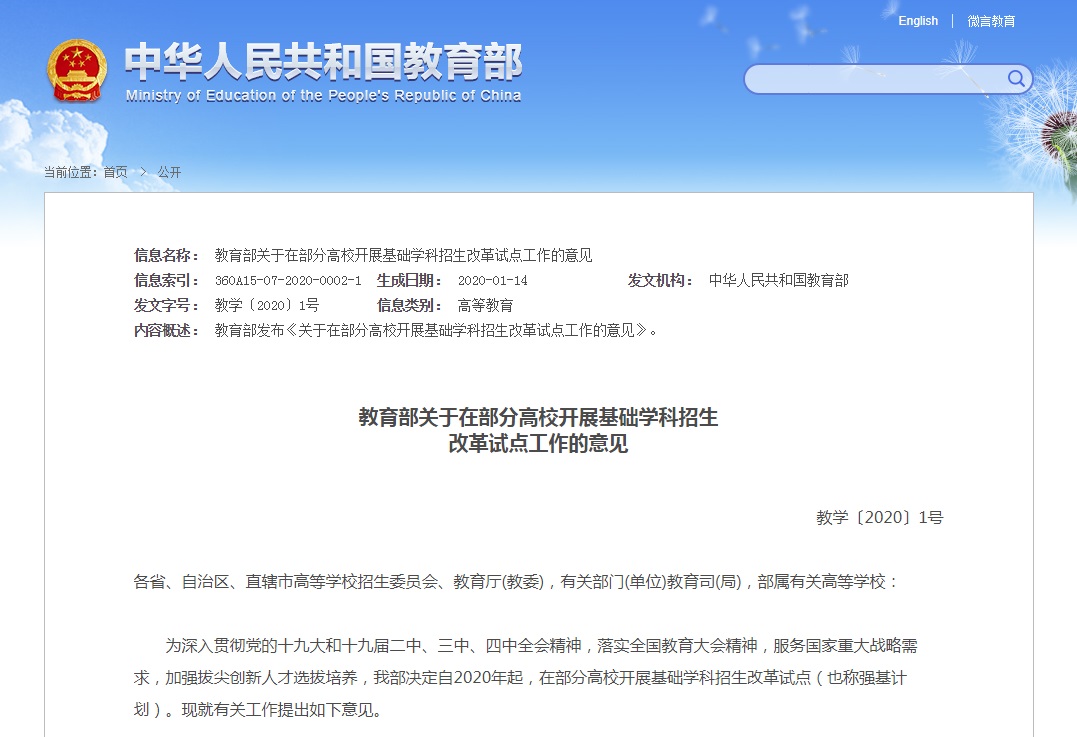Go to 首页 in the breadcrumb
Screen dimensions: 1077x737
click(x=115, y=172)
